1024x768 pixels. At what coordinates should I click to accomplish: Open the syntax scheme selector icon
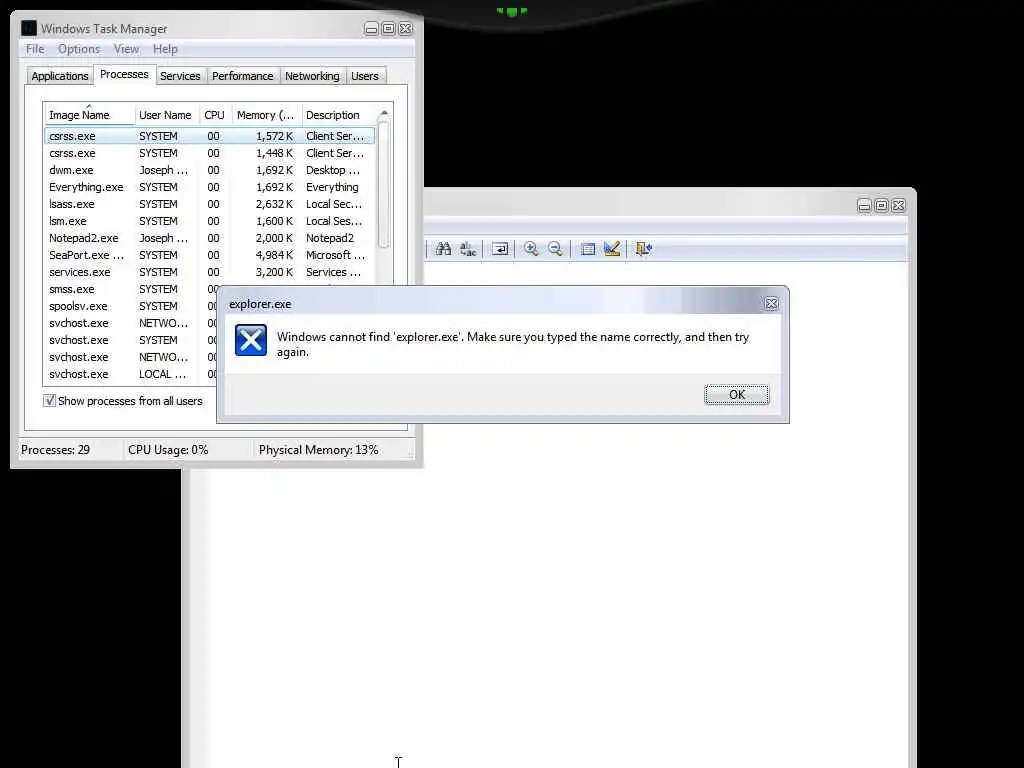click(x=588, y=249)
